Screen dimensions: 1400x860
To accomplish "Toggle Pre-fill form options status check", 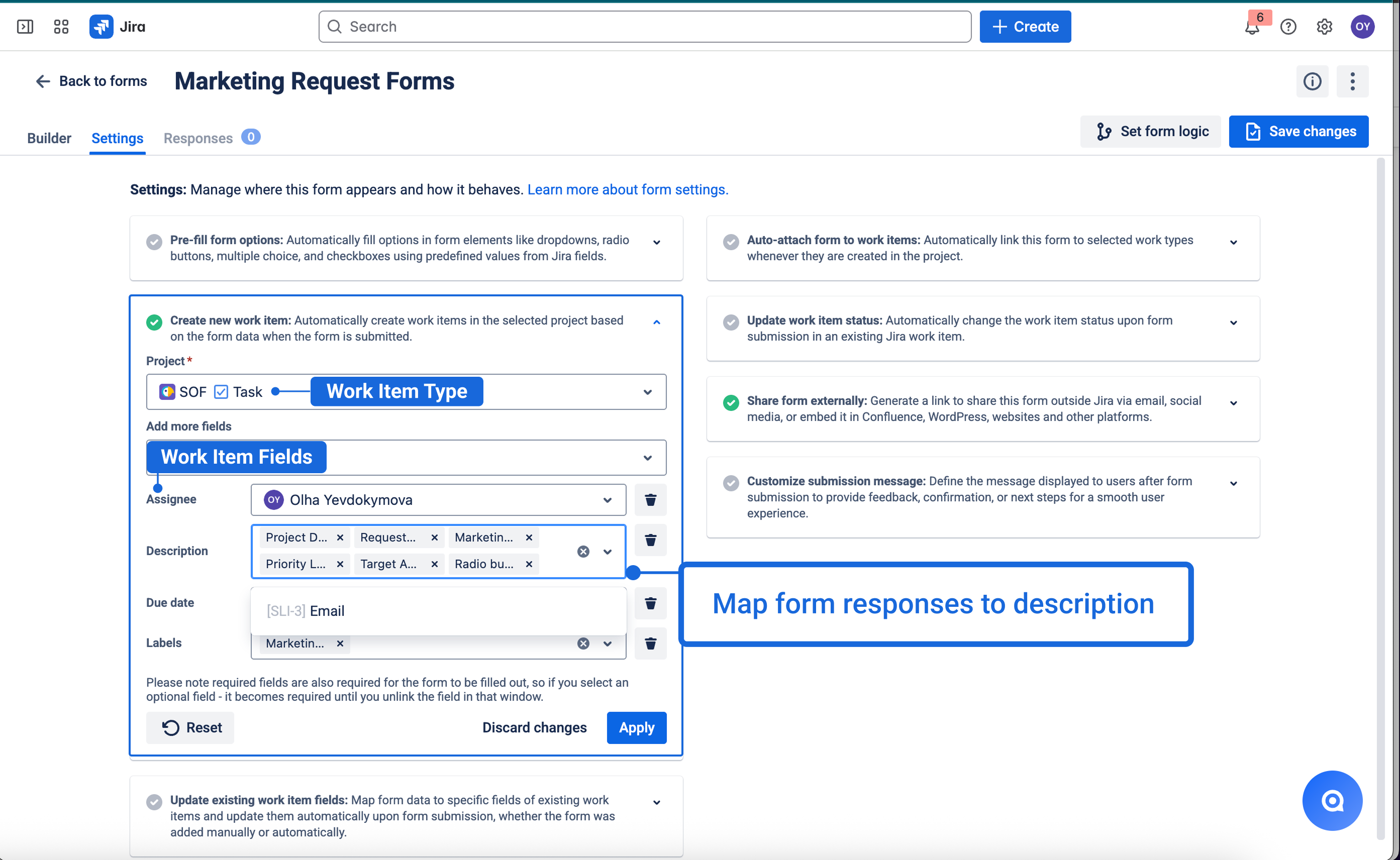I will 154,242.
